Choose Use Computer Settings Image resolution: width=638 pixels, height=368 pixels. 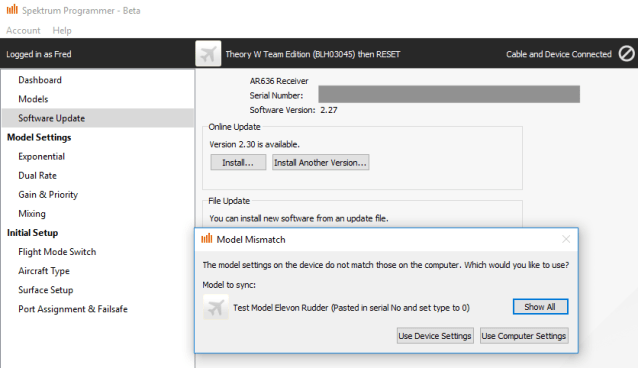(x=524, y=336)
